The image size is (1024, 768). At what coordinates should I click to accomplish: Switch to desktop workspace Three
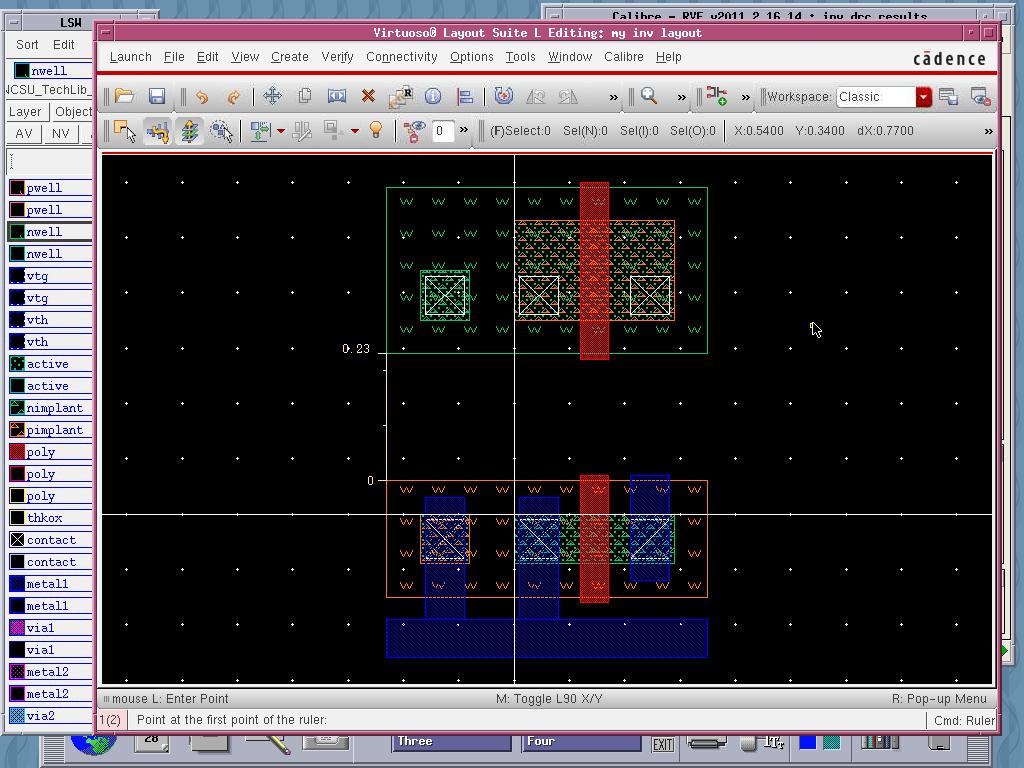tap(452, 742)
